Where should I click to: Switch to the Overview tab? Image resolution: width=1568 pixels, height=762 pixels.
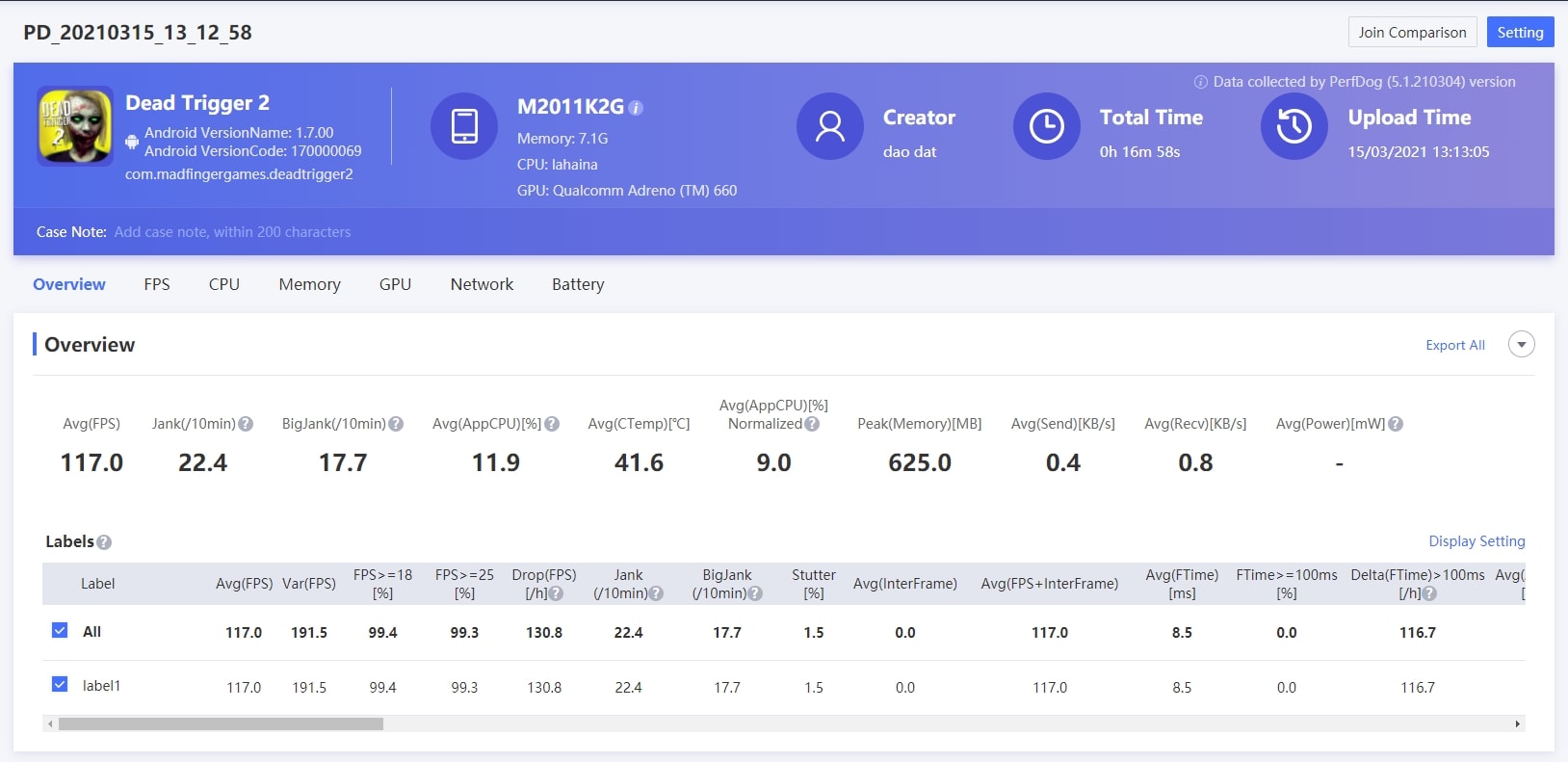pyautogui.click(x=69, y=284)
